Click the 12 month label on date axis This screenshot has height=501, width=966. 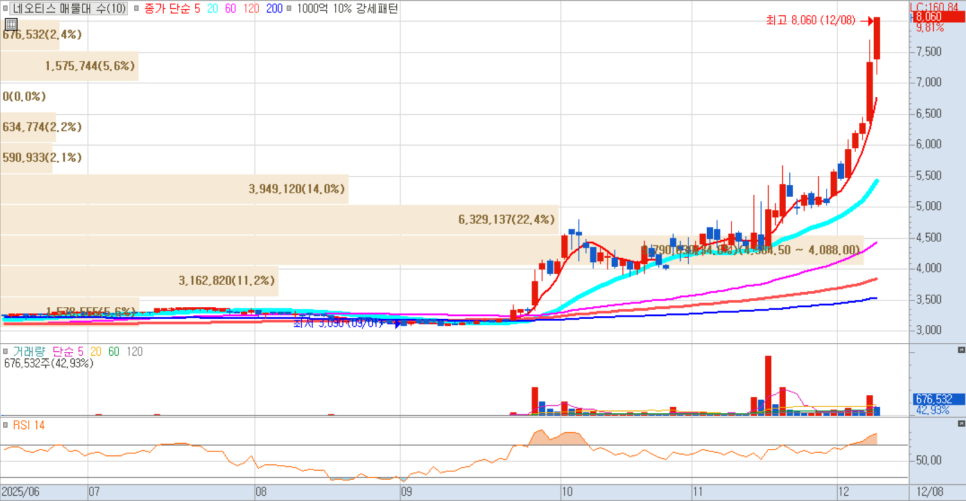tap(843, 492)
